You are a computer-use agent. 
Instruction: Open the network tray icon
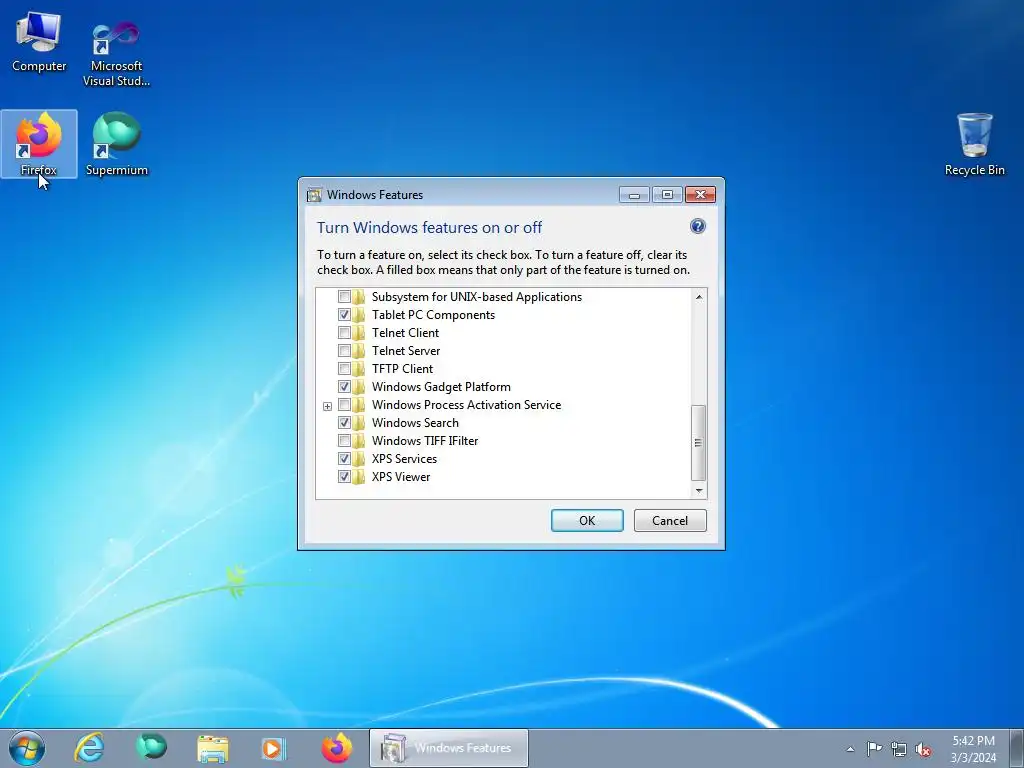899,749
